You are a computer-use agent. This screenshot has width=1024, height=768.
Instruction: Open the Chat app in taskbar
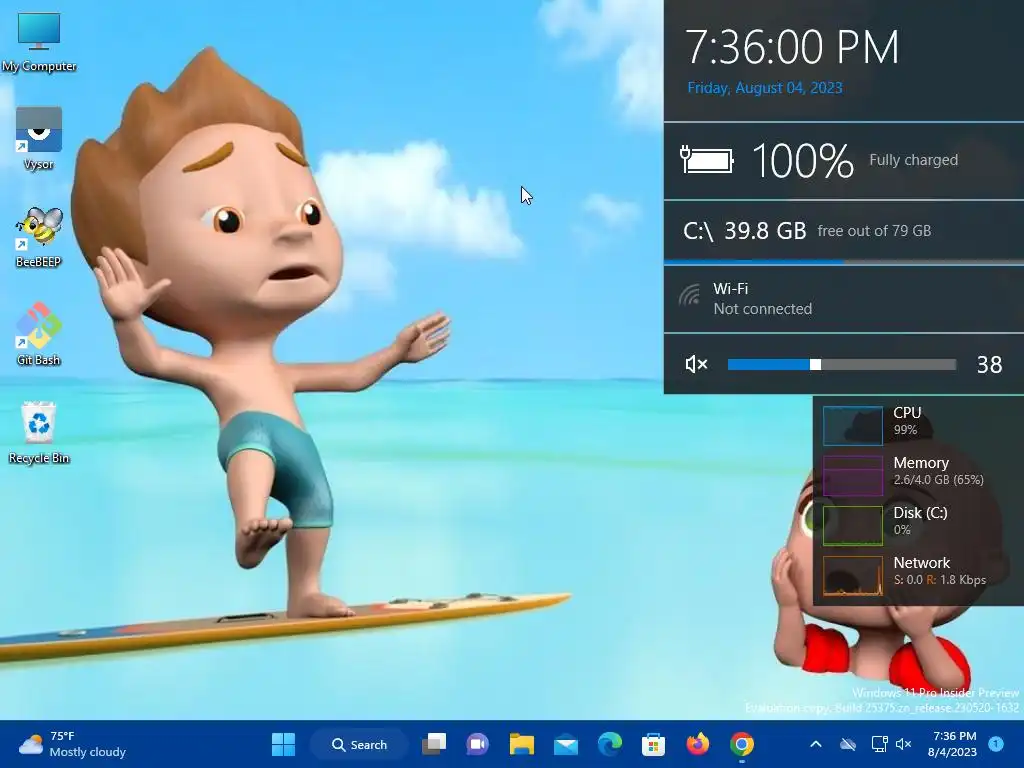(477, 744)
